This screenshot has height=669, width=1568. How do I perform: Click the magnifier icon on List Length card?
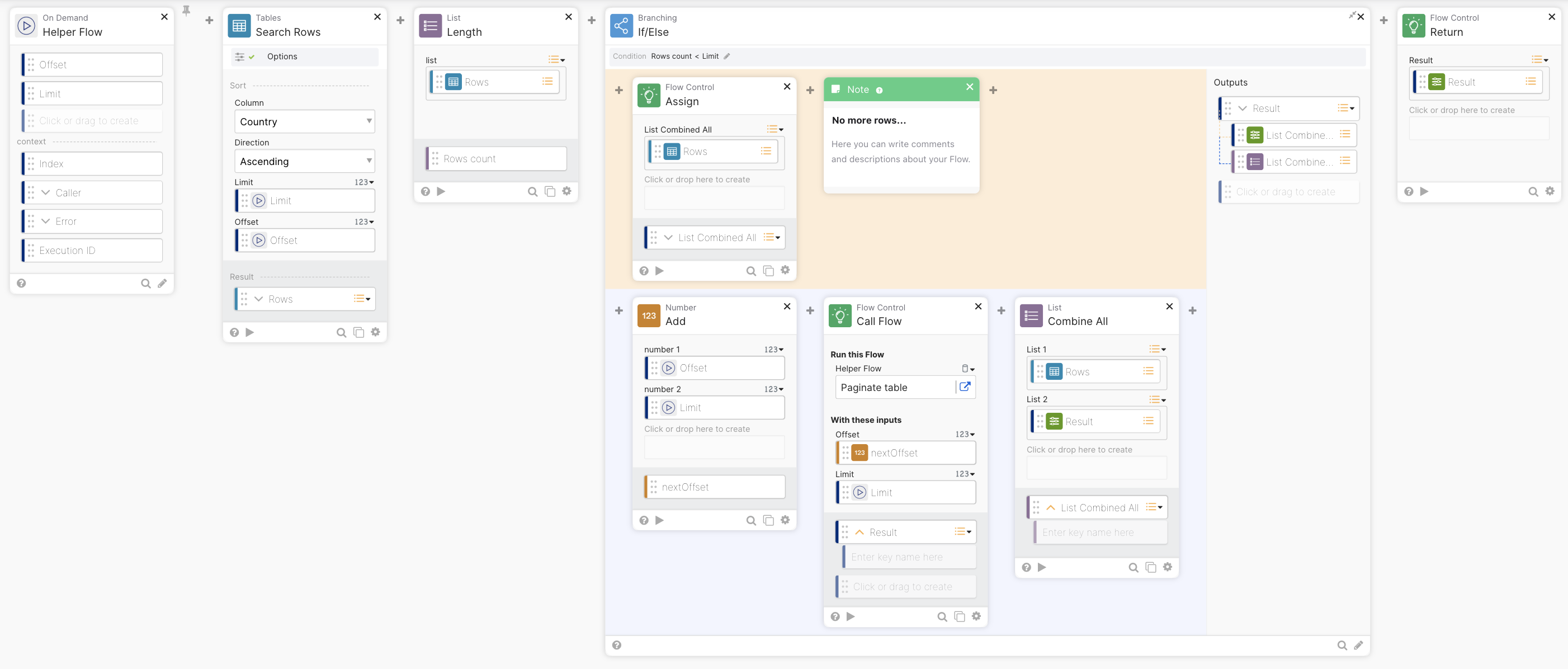point(532,192)
